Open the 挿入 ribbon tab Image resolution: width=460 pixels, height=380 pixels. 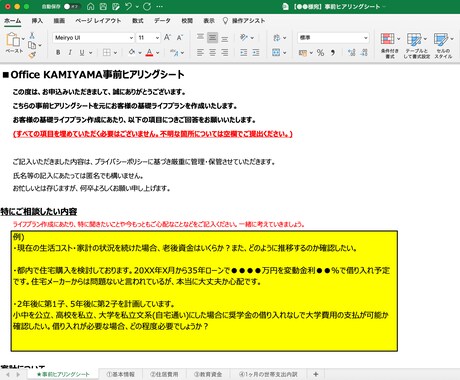[x=37, y=21]
